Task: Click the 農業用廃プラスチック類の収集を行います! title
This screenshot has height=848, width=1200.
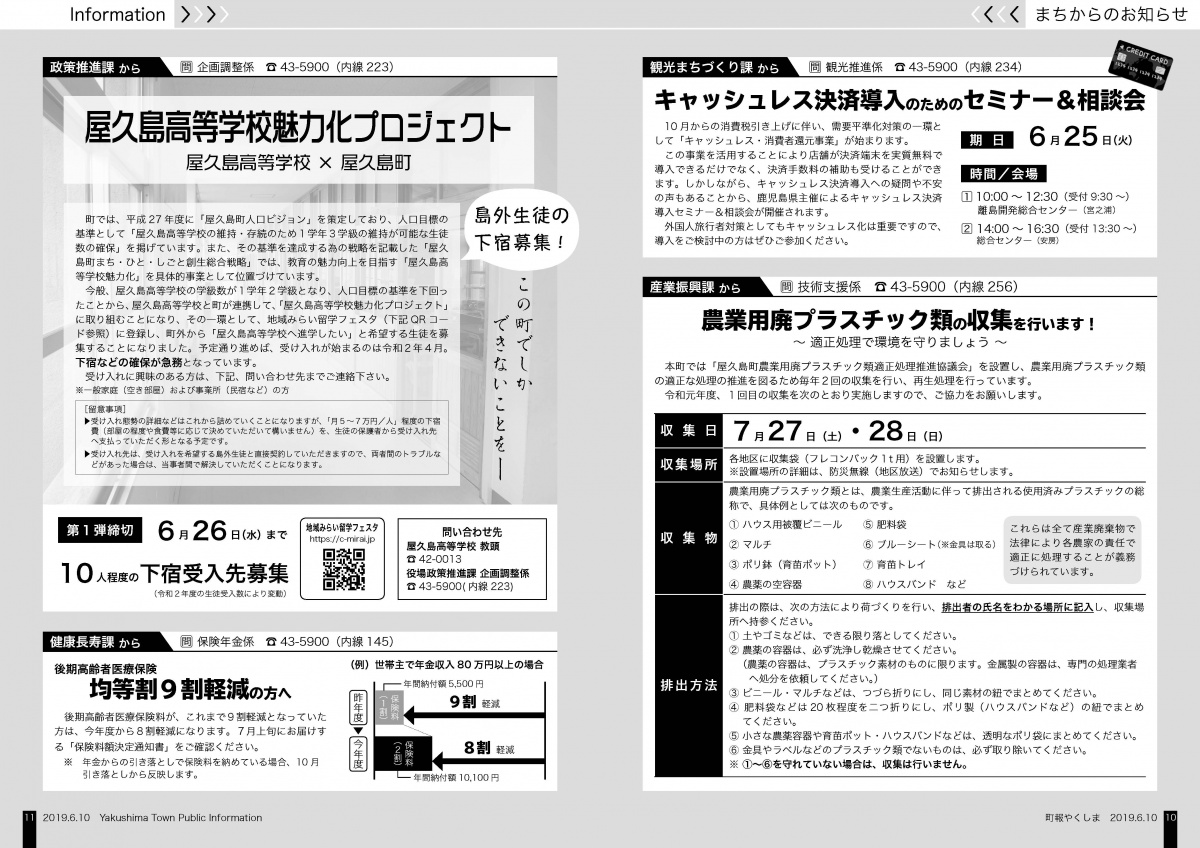Action: pos(899,323)
